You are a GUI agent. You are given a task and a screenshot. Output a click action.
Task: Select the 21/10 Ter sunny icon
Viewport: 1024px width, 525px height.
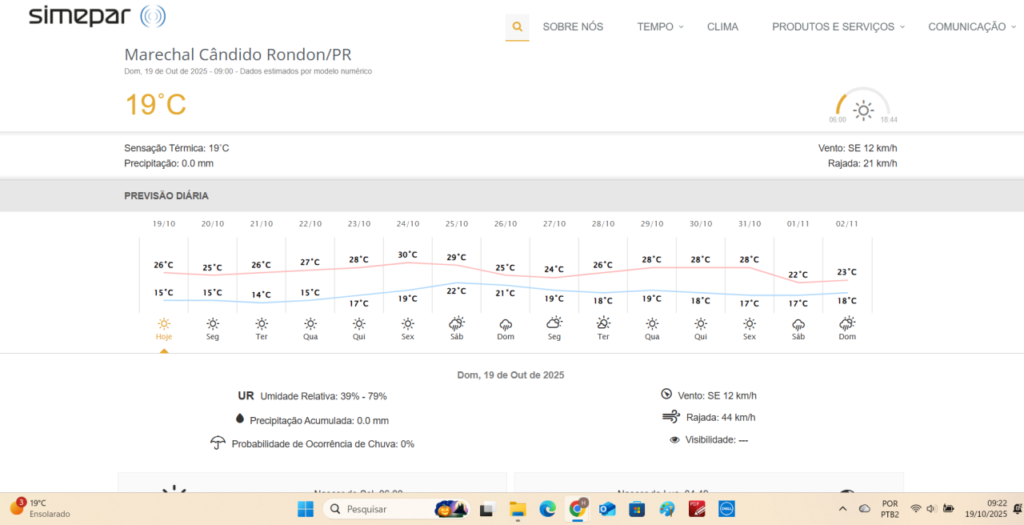pyautogui.click(x=261, y=323)
